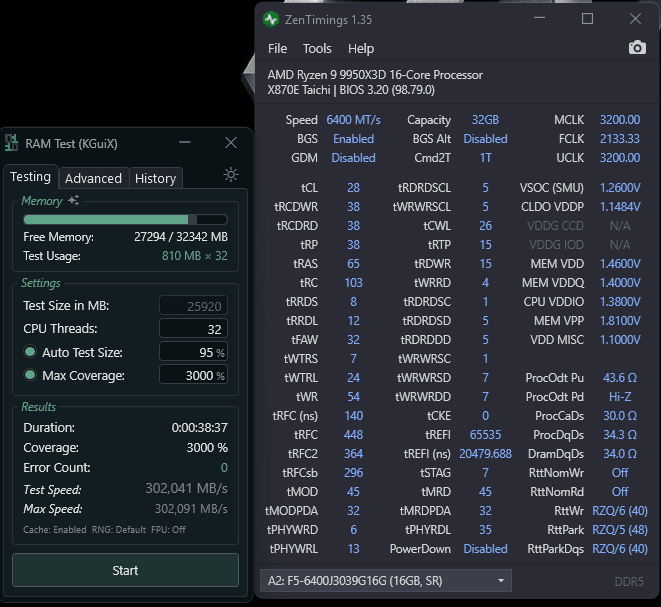Open the Tools menu in ZenTimings
The height and width of the screenshot is (607, 661).
pos(317,48)
